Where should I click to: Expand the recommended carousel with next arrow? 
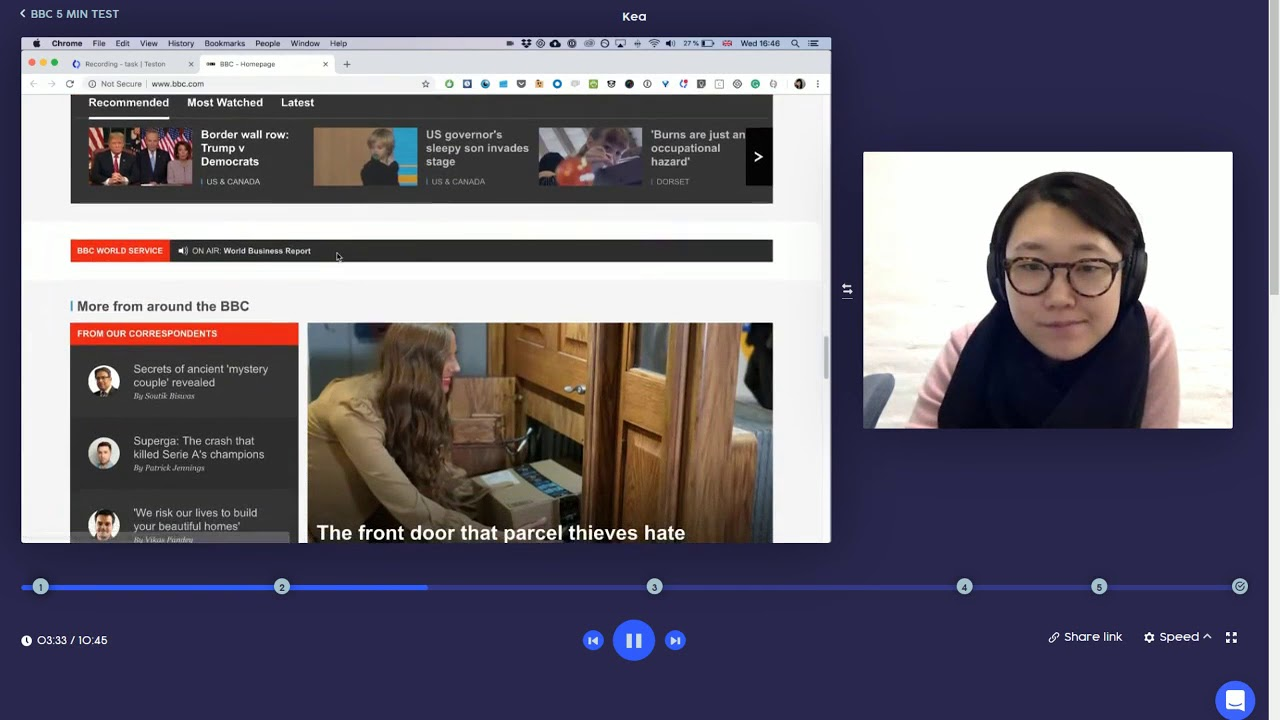(758, 157)
